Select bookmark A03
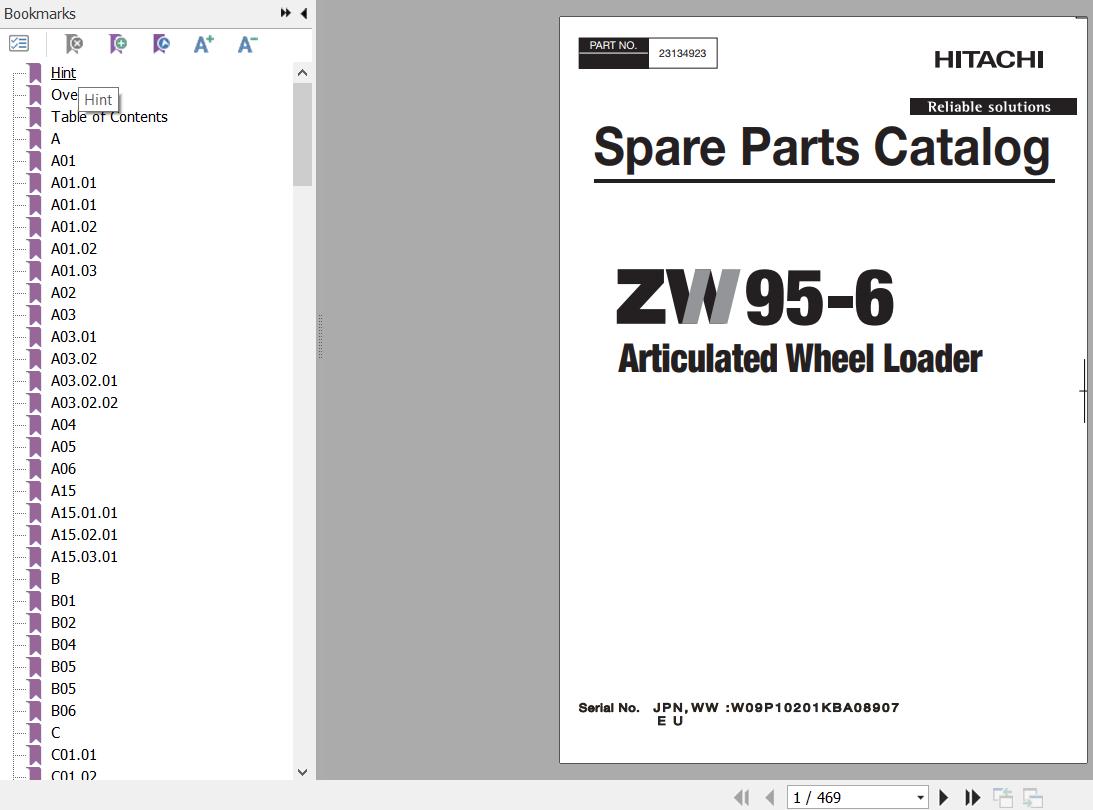Image resolution: width=1093 pixels, height=810 pixels. [63, 314]
